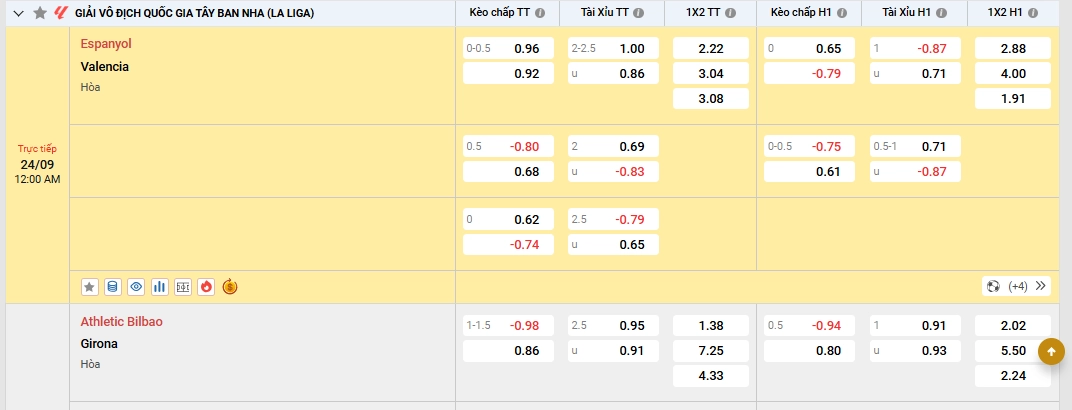Click the red flame hot icon
1072x410 pixels.
206,287
